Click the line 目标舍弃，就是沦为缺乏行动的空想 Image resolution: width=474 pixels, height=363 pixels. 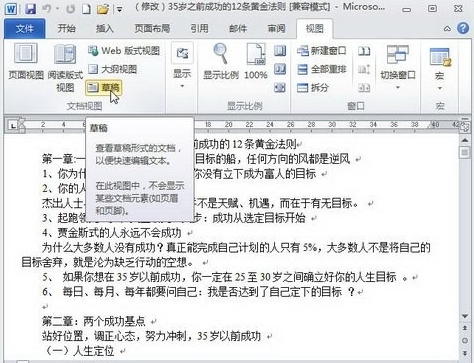click(x=108, y=262)
